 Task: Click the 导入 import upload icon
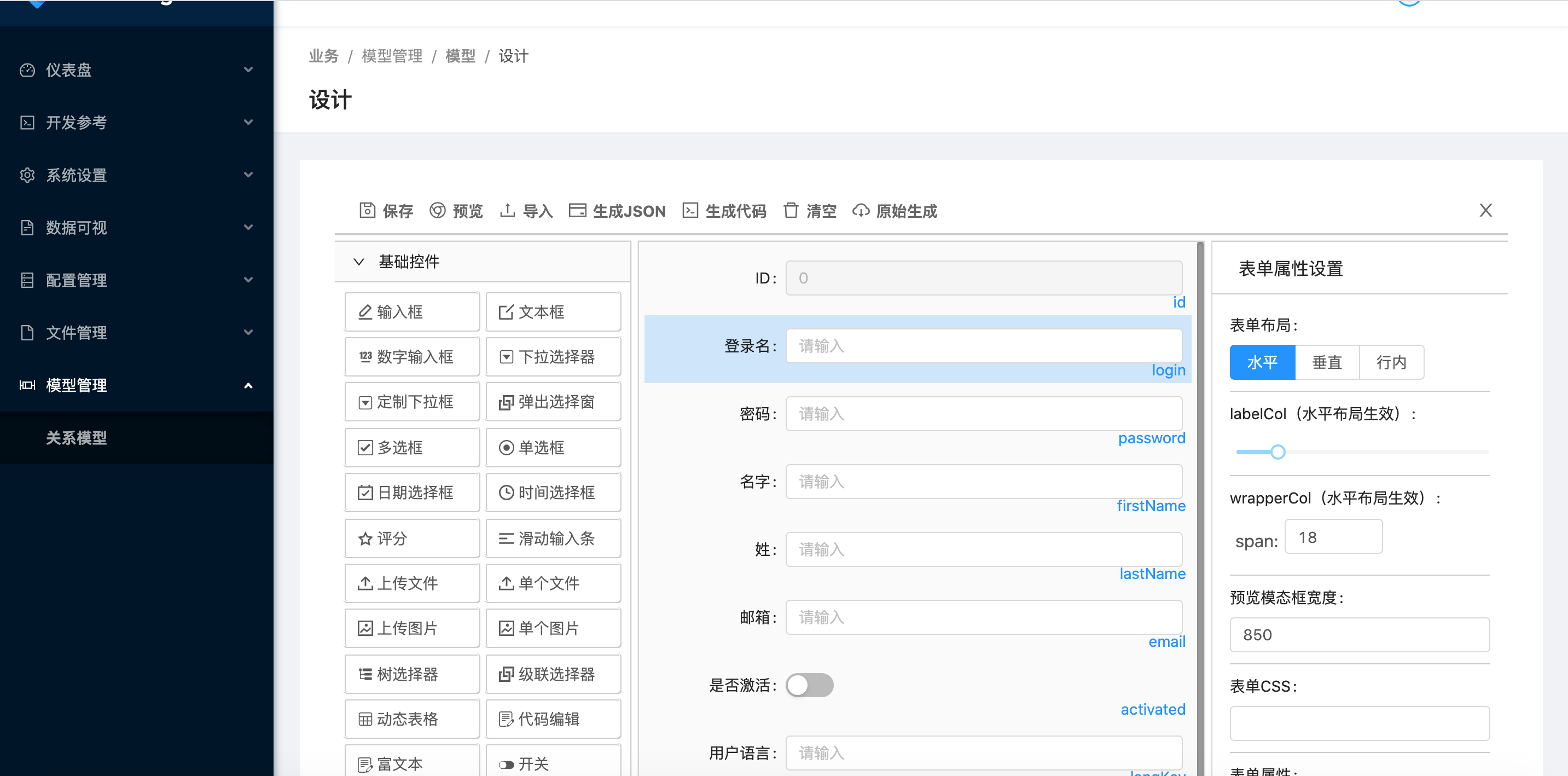pyautogui.click(x=507, y=211)
